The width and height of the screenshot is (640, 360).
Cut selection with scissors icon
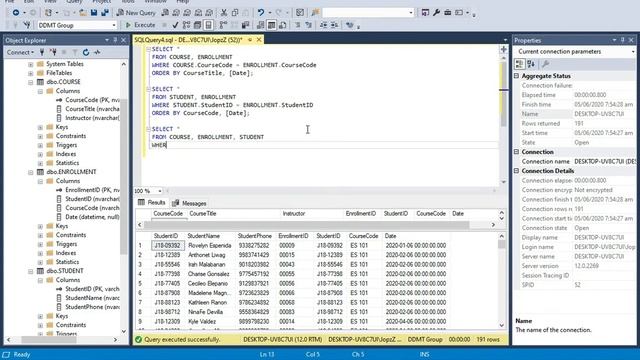(x=224, y=13)
